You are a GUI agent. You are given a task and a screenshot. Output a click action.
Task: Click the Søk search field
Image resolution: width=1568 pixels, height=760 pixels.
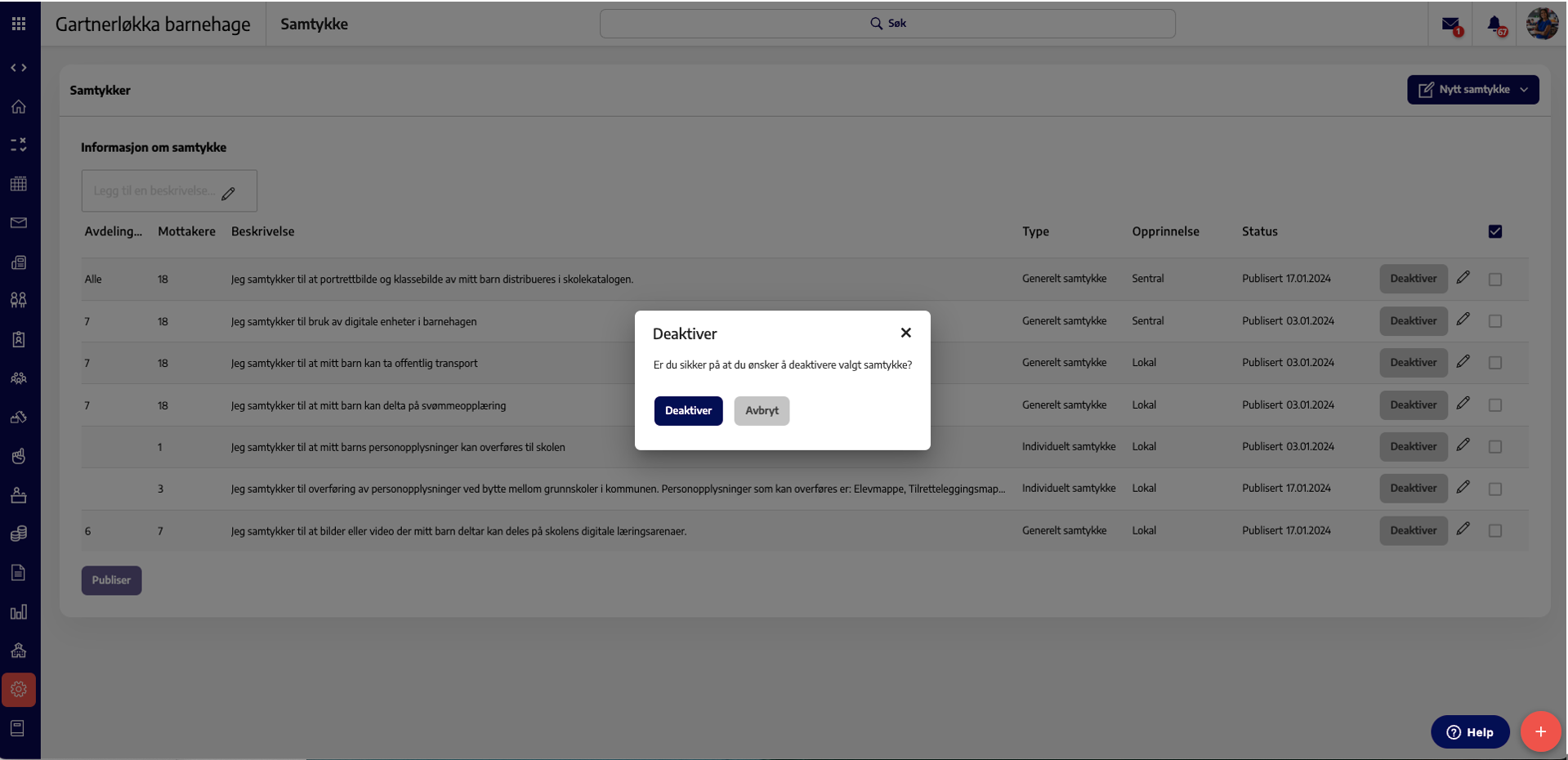point(887,24)
